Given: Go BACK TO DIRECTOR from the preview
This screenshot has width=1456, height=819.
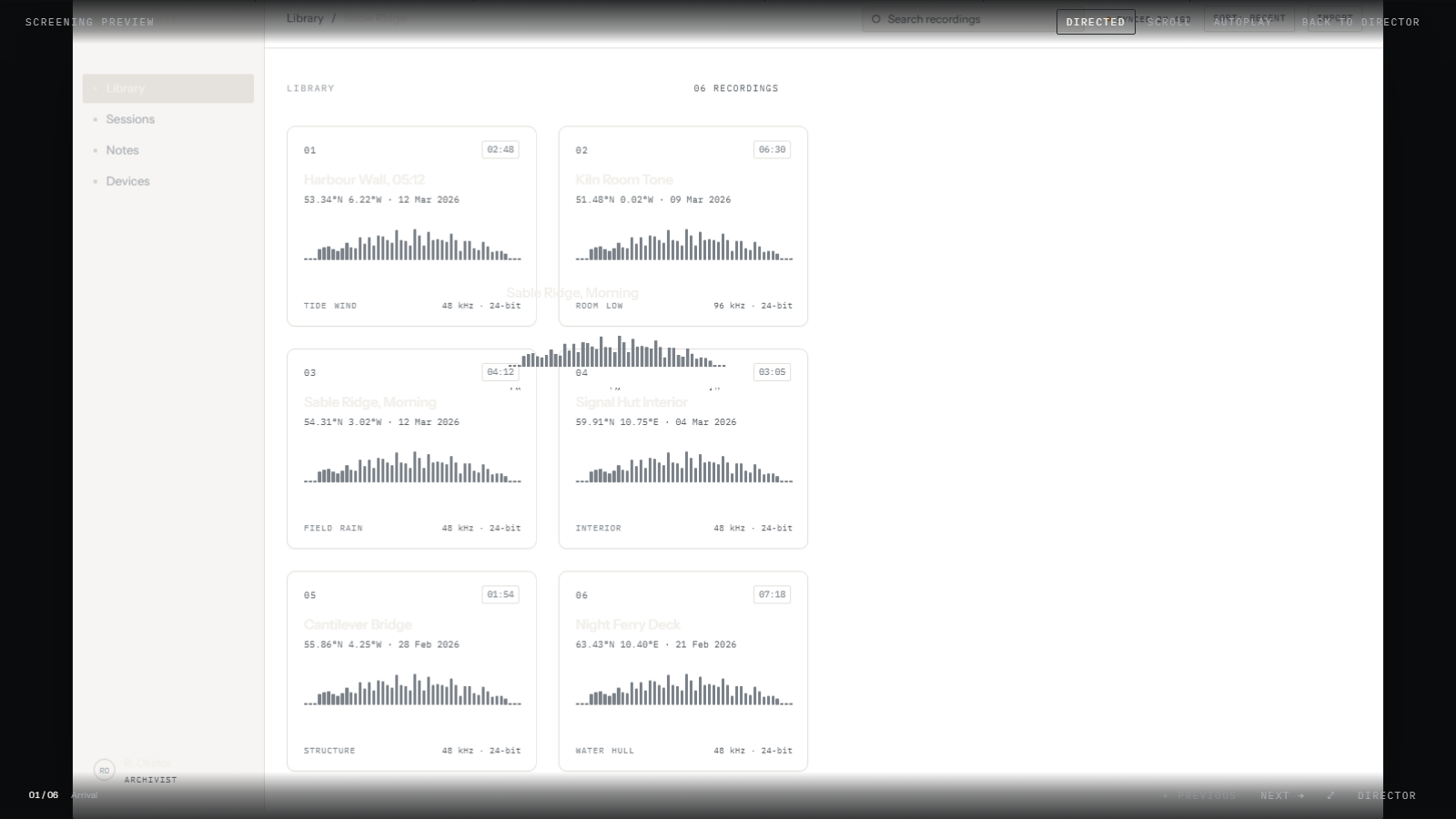Looking at the screenshot, I should [x=1360, y=22].
